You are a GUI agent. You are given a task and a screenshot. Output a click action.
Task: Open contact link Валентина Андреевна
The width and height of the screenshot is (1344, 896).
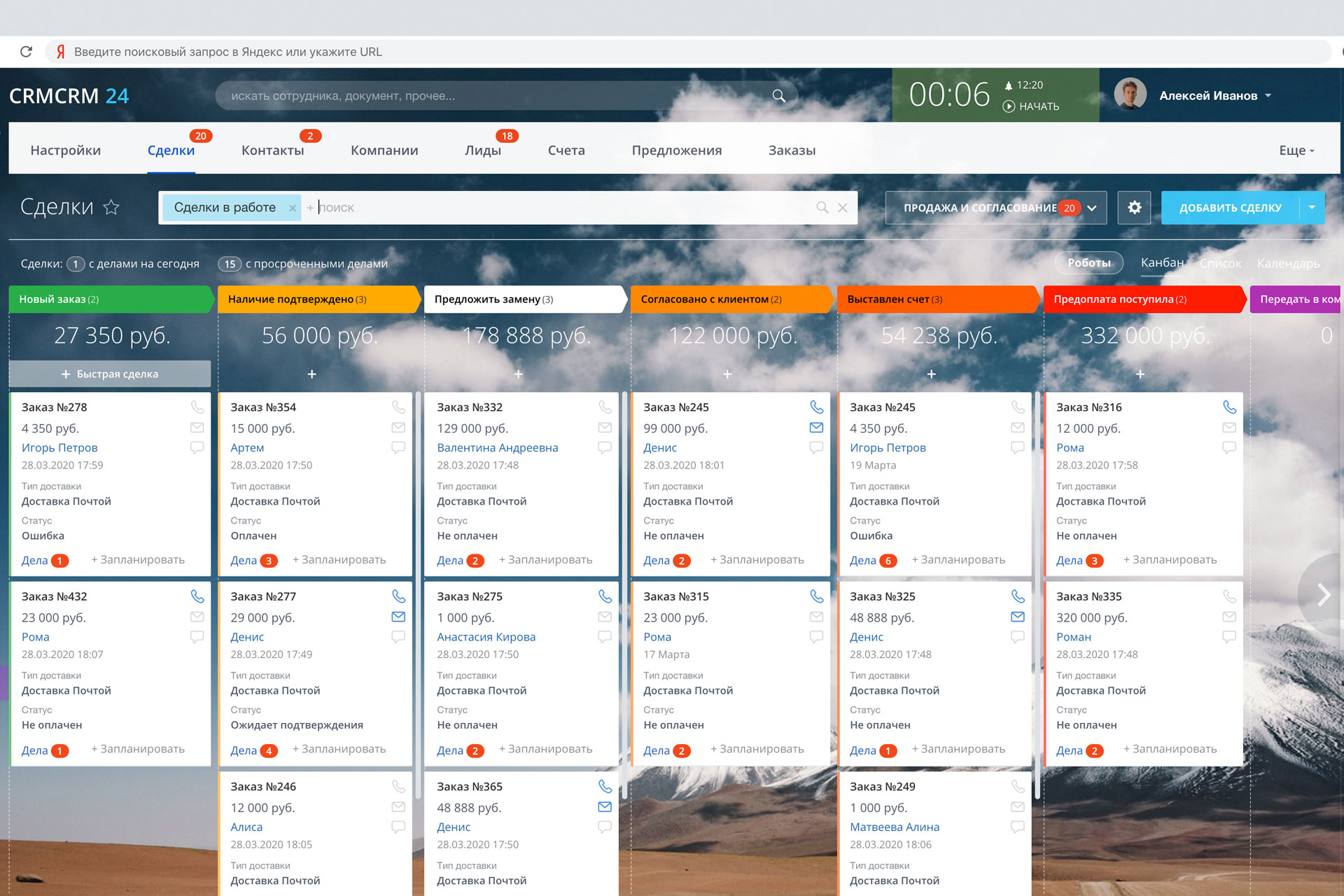click(x=497, y=447)
